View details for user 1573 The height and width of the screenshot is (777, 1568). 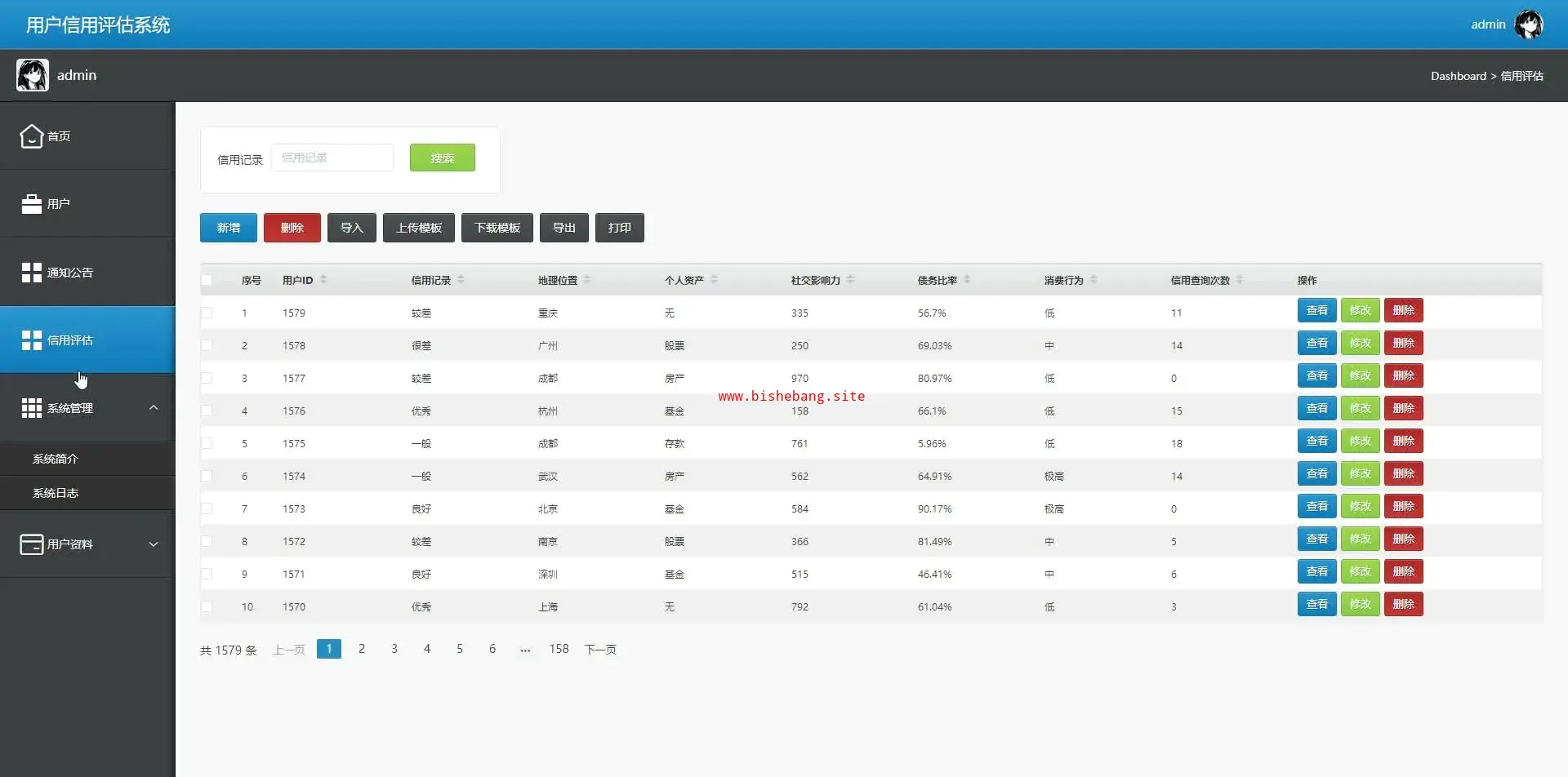(x=1317, y=506)
